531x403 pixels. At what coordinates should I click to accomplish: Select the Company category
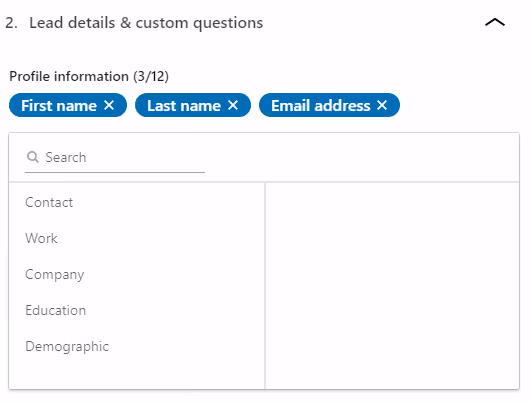tap(55, 274)
